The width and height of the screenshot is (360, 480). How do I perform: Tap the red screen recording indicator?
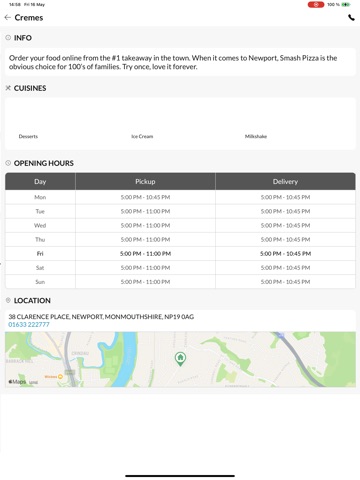point(316,5)
